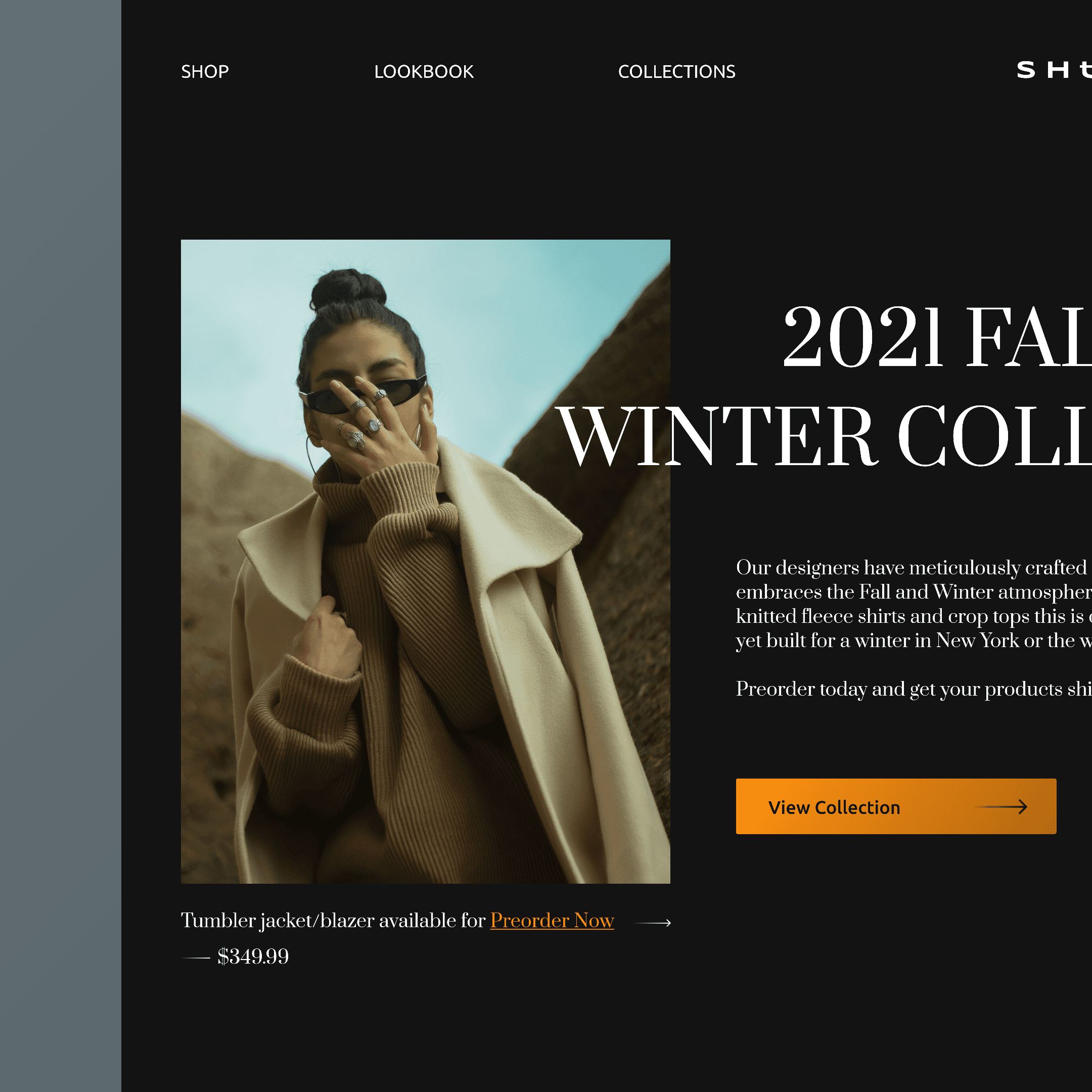Screen dimensions: 1092x1092
Task: Open the SHOP navigation item
Action: coord(205,72)
